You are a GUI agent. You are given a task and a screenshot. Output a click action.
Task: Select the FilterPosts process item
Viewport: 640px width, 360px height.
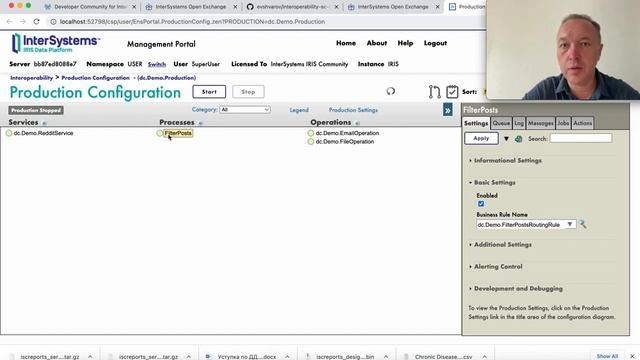(x=178, y=133)
